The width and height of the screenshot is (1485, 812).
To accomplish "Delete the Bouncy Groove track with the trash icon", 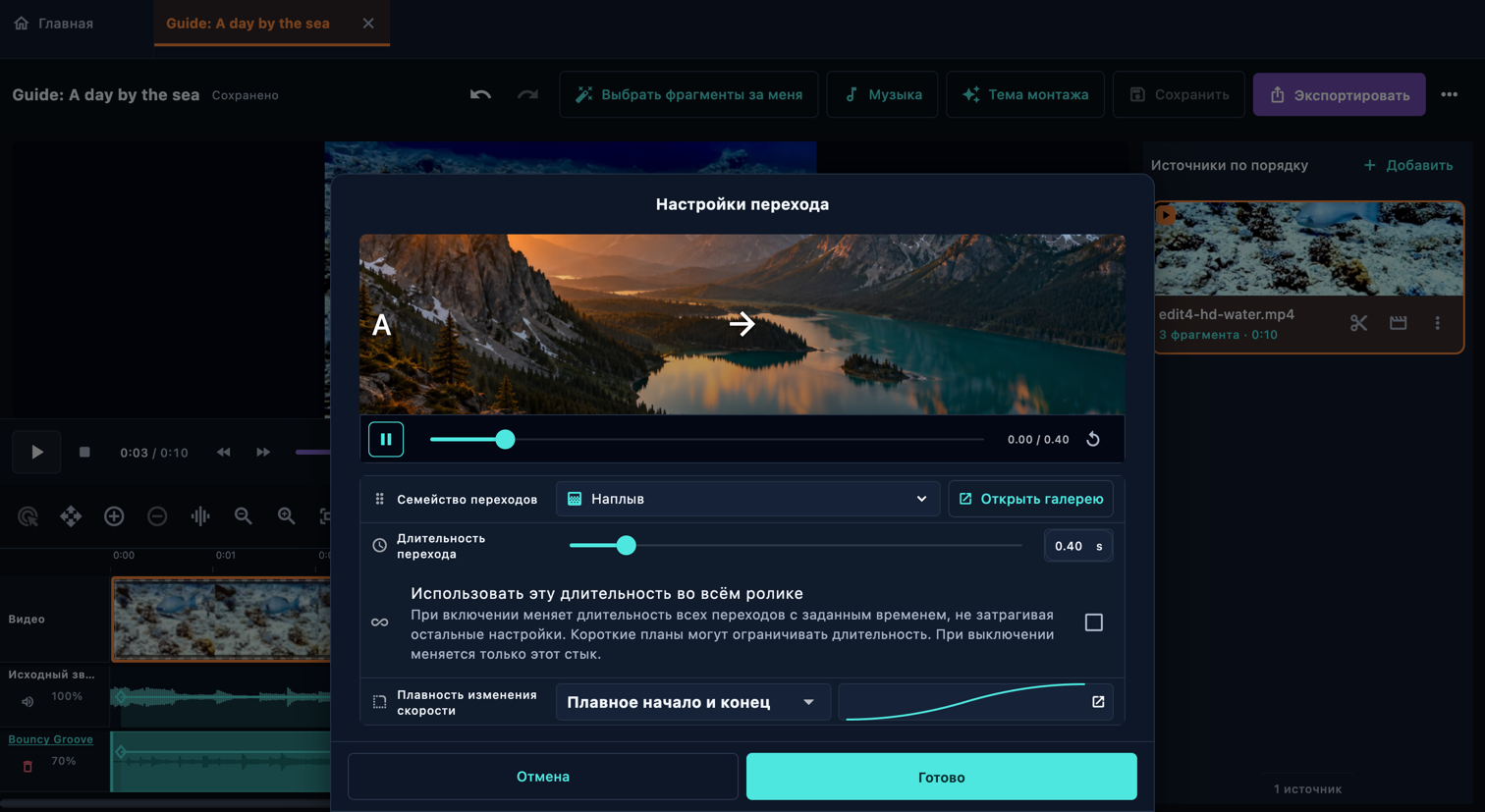I will (x=27, y=766).
